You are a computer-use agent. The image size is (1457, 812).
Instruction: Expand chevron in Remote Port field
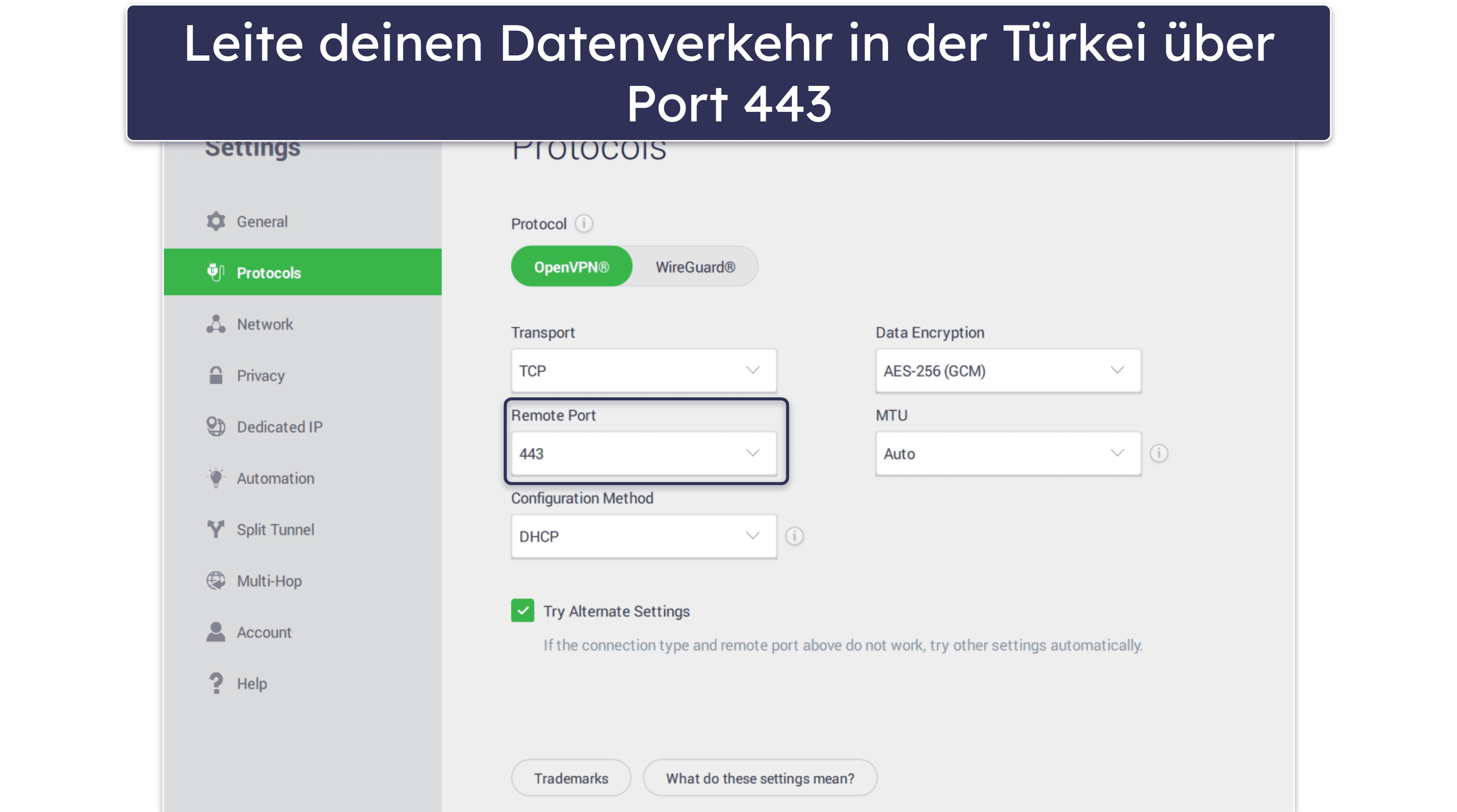(752, 452)
